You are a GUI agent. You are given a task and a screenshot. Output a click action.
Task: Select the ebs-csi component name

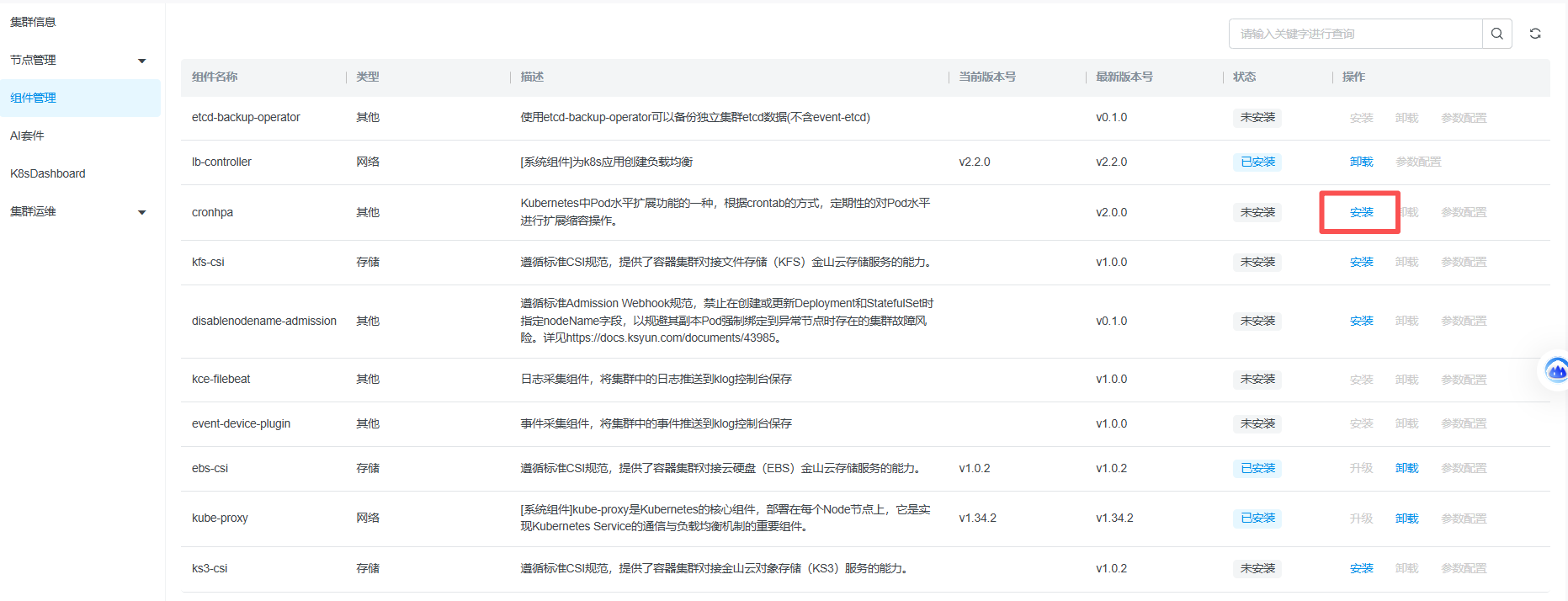210,468
